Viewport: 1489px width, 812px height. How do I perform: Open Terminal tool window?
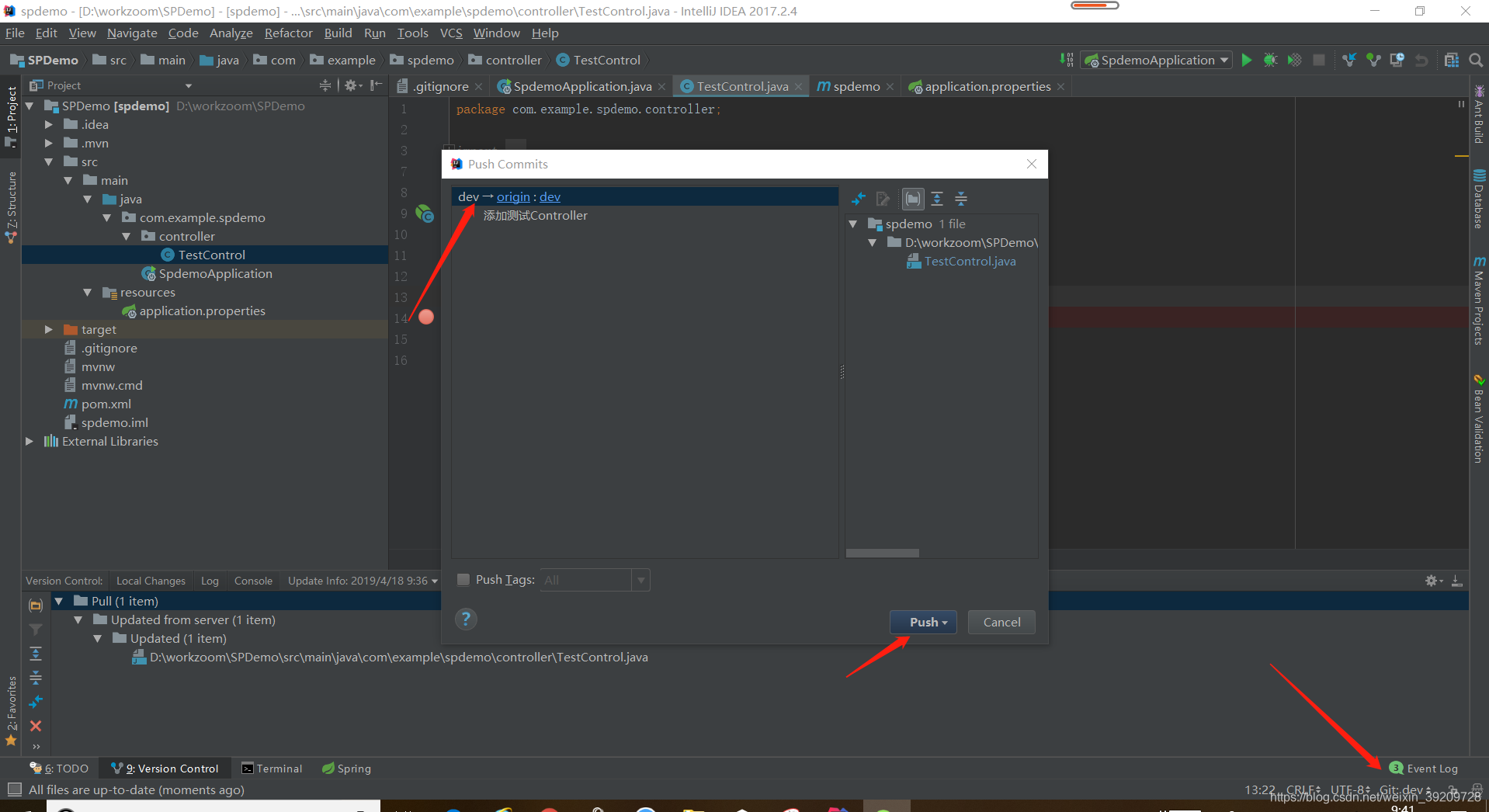pyautogui.click(x=272, y=769)
